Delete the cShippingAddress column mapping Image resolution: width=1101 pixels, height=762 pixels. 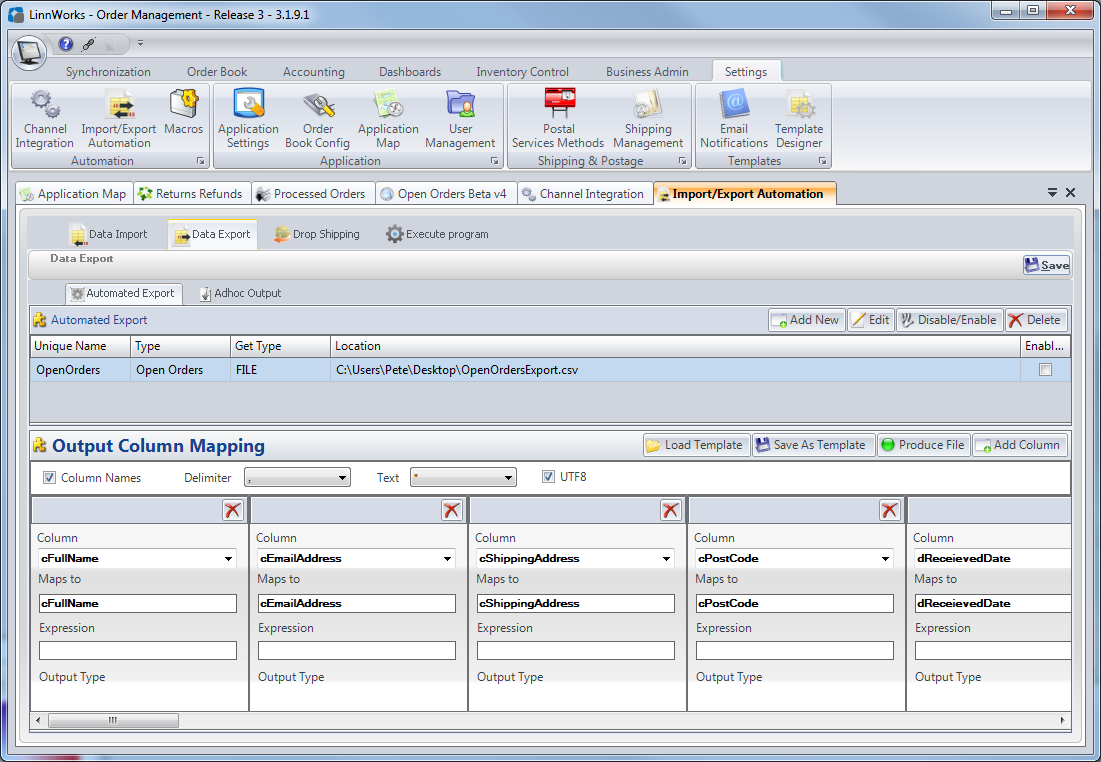tap(671, 510)
